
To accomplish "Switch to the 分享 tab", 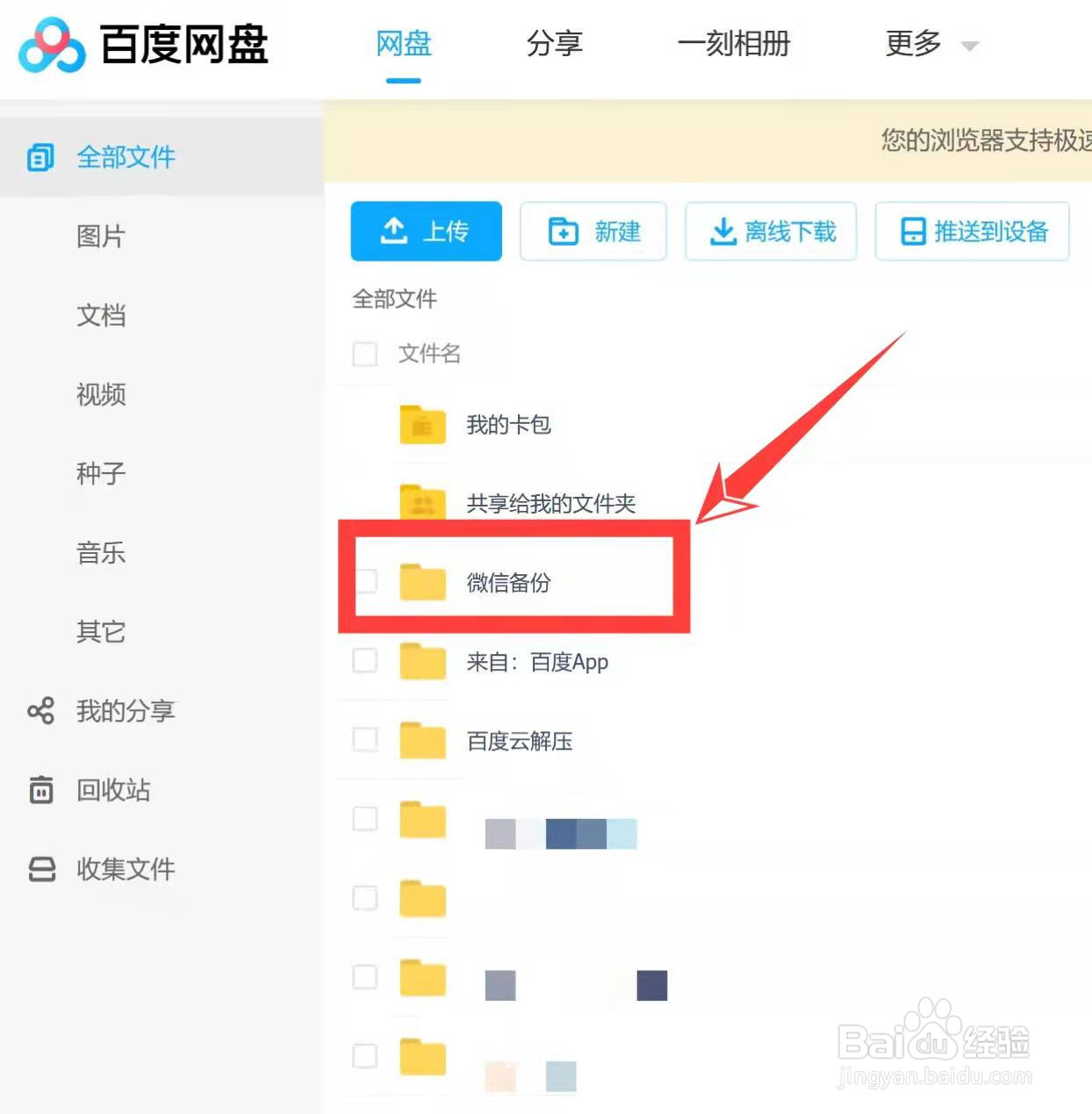I will (x=554, y=44).
